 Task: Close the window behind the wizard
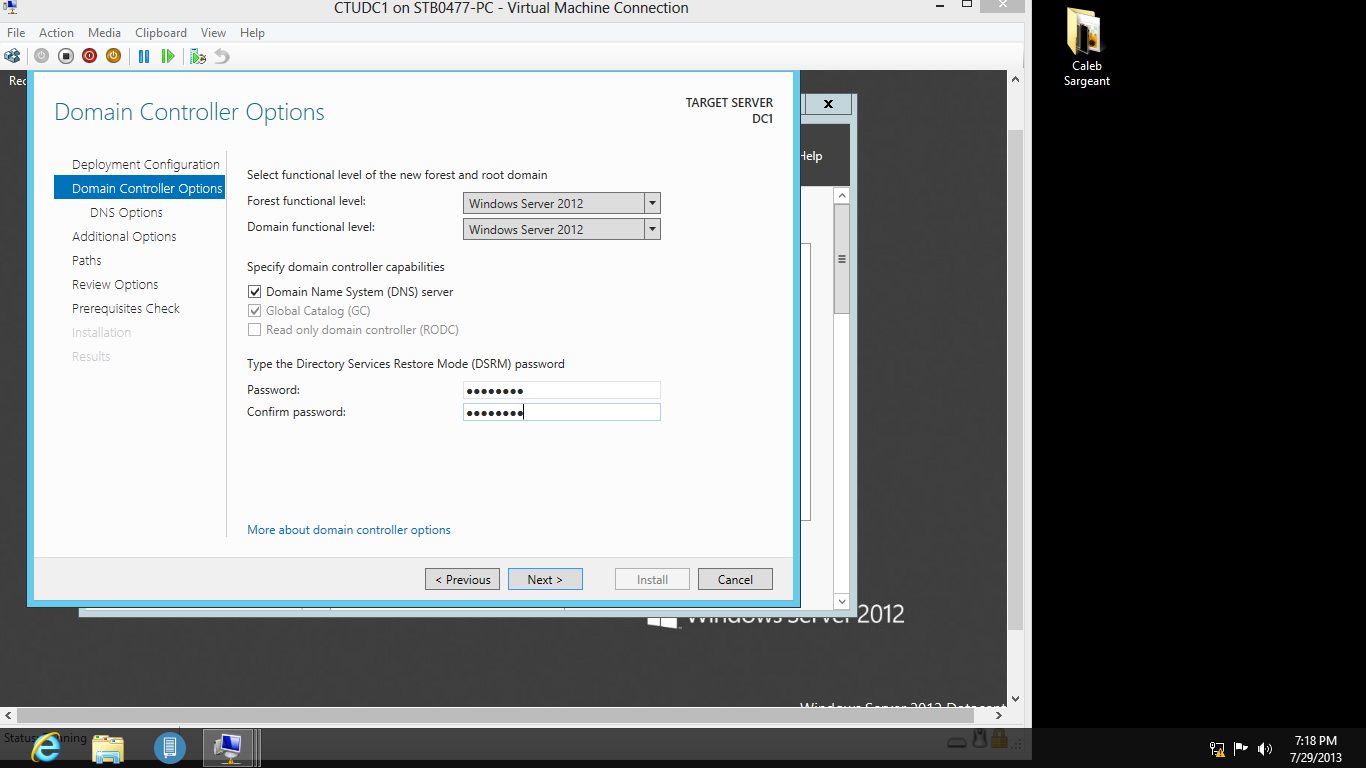coord(828,104)
